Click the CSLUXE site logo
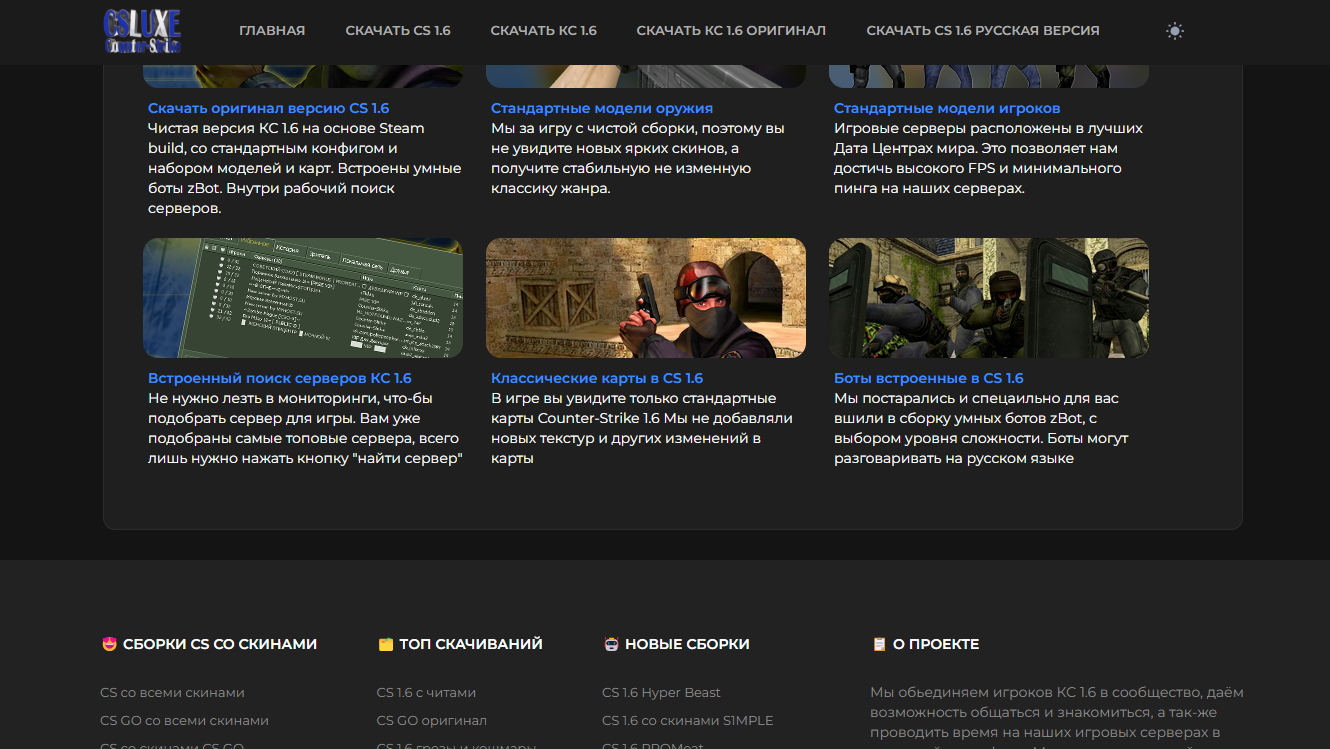Screen dimensions: 1330x749 (x=142, y=31)
